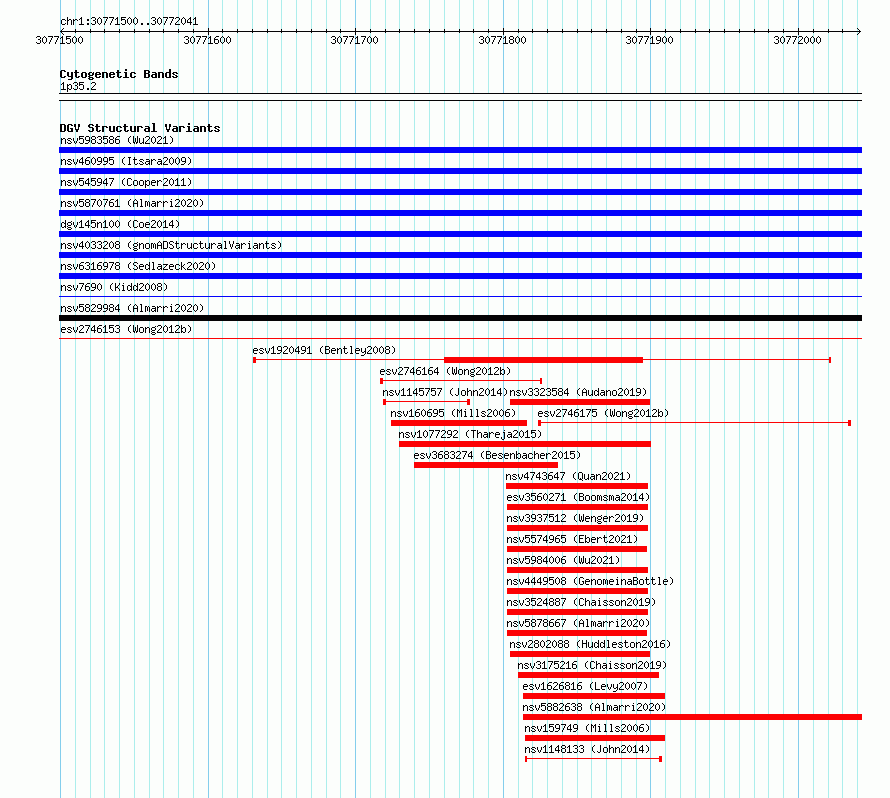The image size is (890, 798).
Task: Select nsv3323584 (Audano2019) label
Action: click(578, 392)
